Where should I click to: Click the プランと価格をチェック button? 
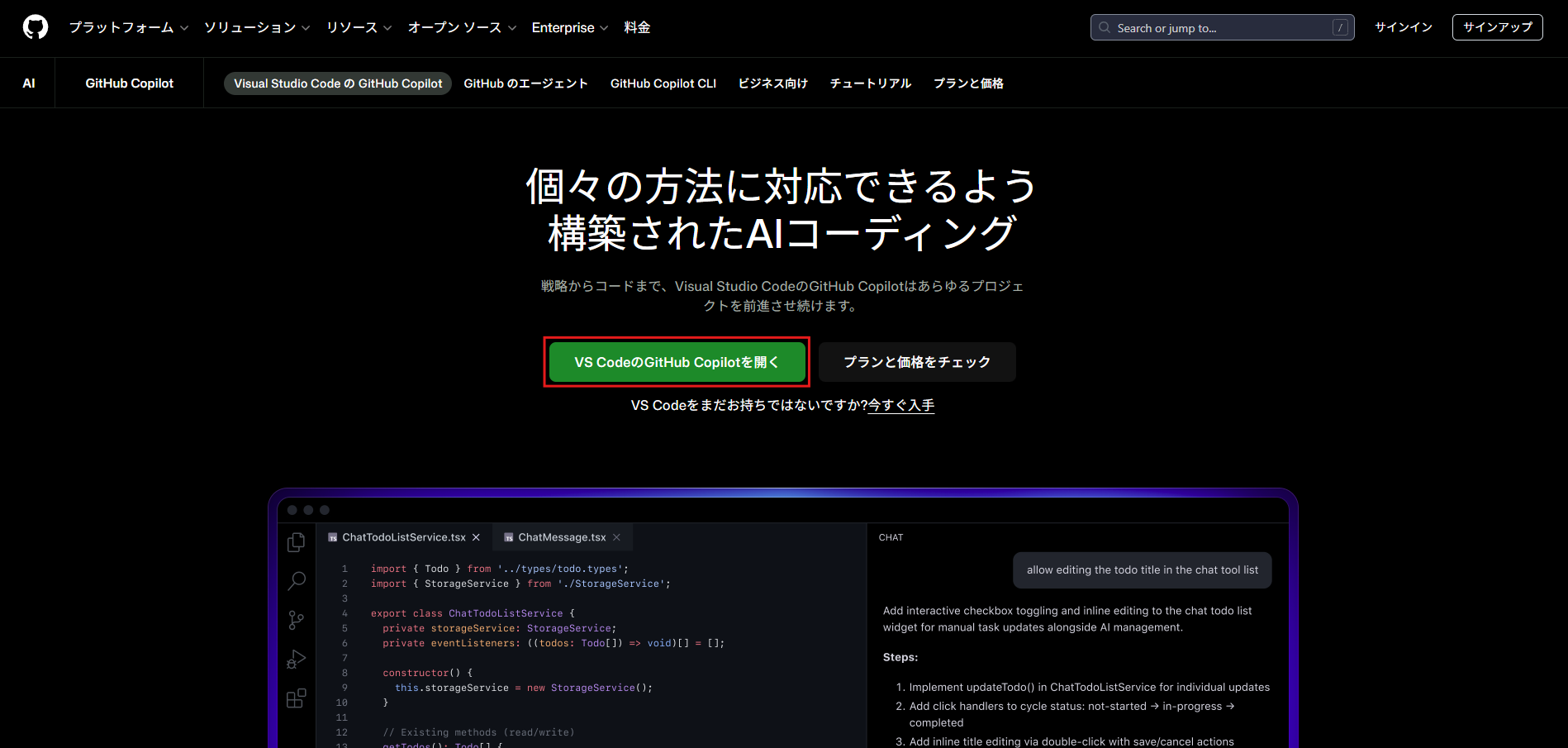click(916, 362)
